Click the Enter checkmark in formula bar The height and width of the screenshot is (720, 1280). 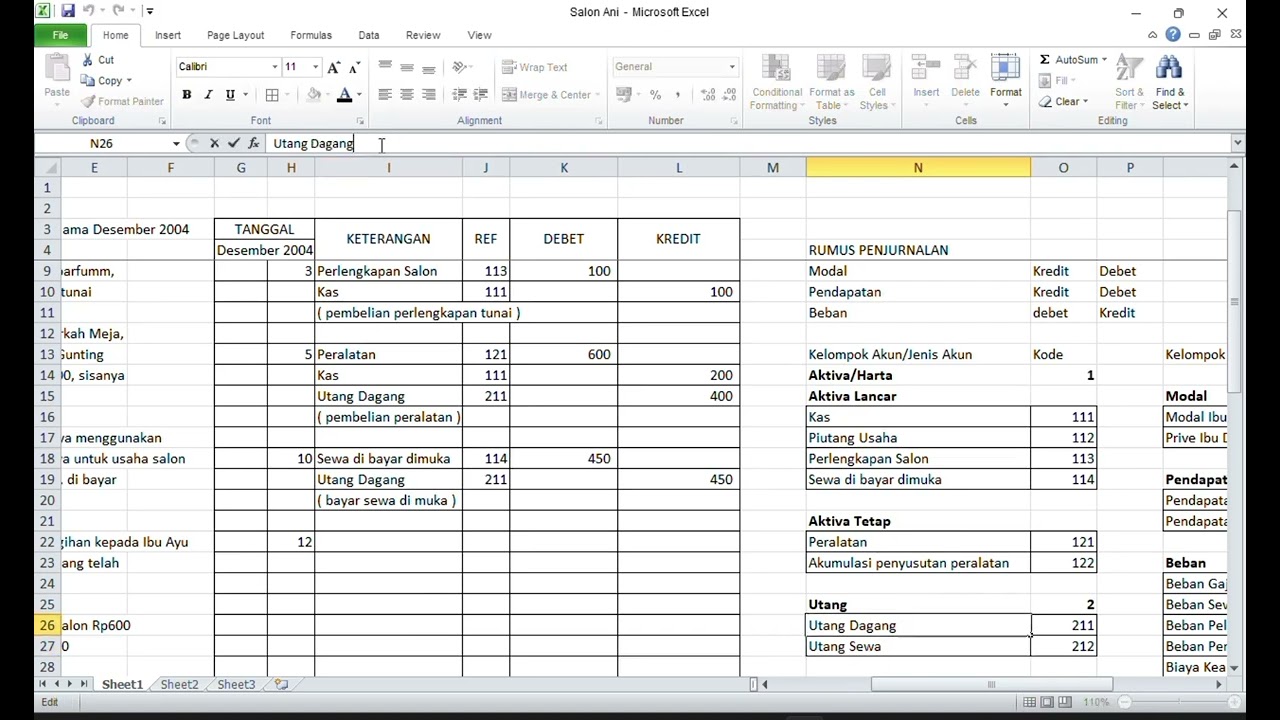tap(234, 144)
